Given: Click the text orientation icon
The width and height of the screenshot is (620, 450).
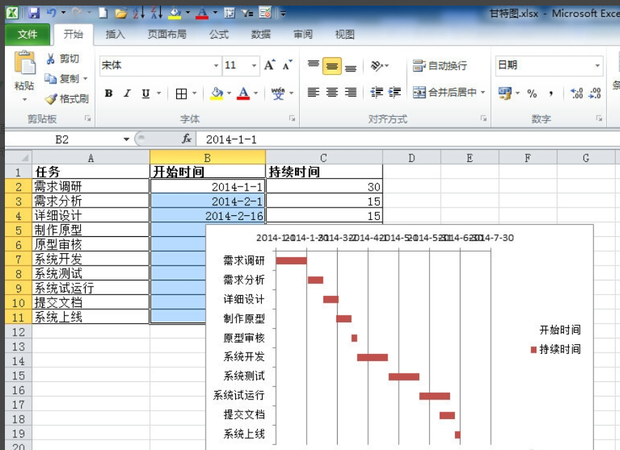Looking at the screenshot, I should [x=377, y=65].
